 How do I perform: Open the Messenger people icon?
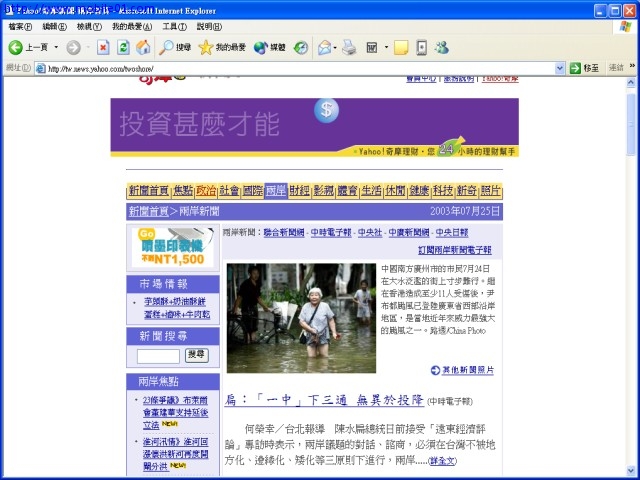442,47
